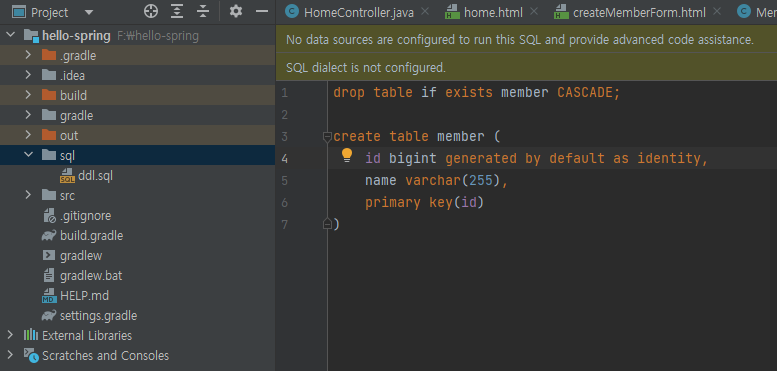Close the HomeController.java tab
This screenshot has width=777, height=371.
(425, 11)
